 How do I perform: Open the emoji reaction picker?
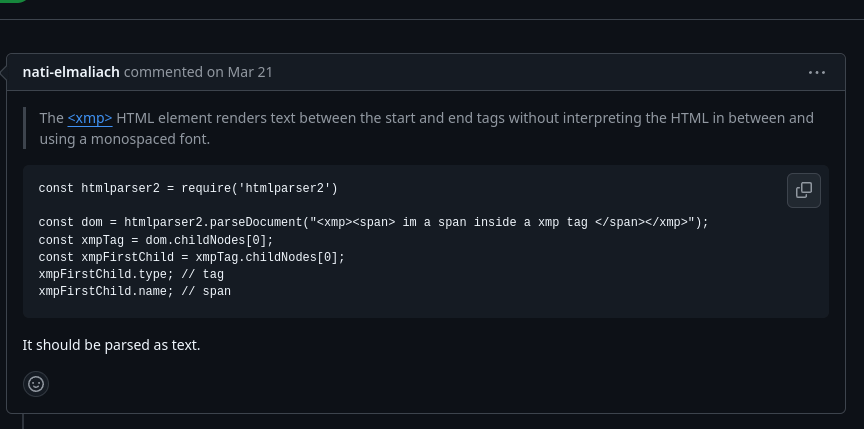36,383
